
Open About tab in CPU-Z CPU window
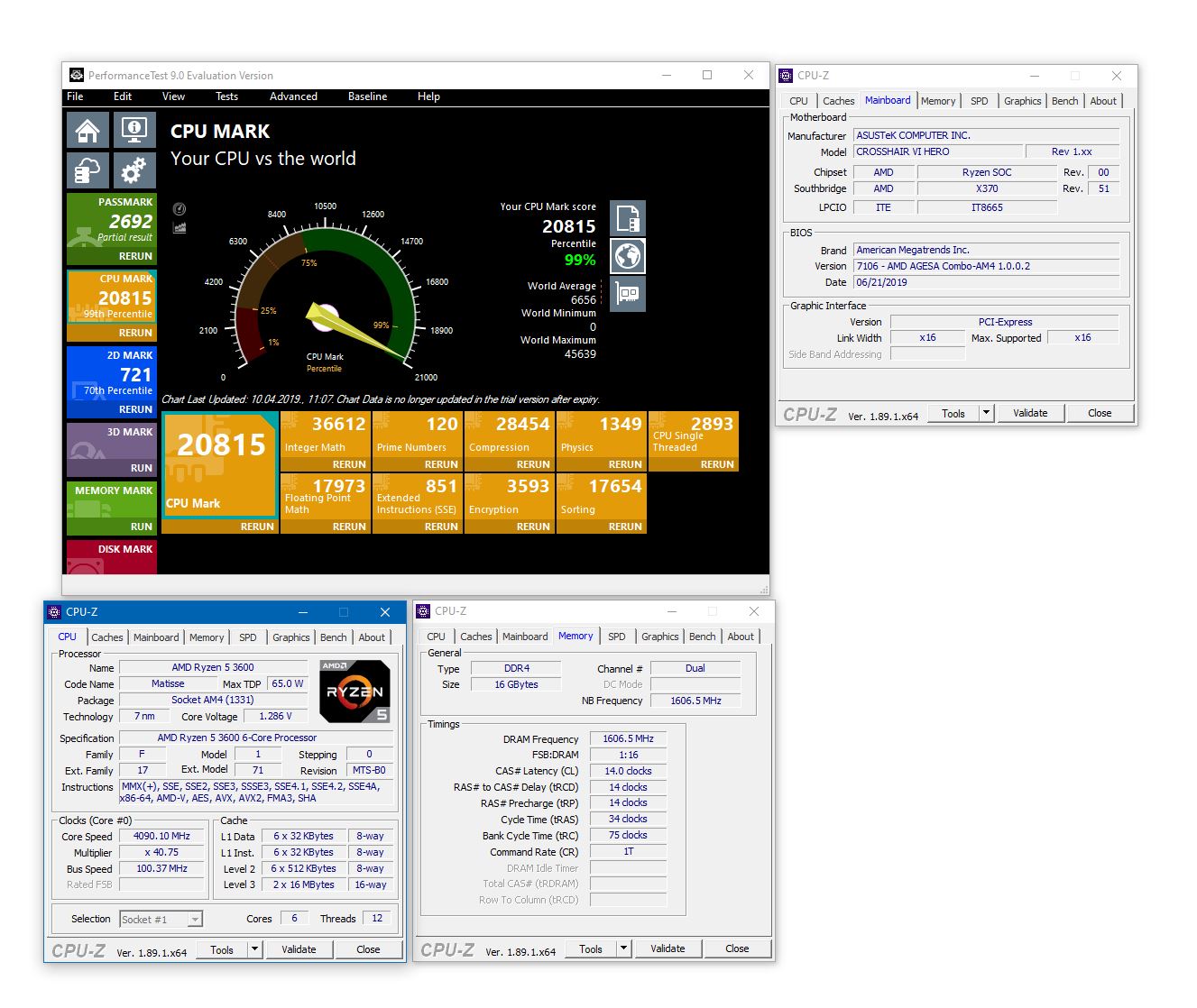(x=372, y=637)
